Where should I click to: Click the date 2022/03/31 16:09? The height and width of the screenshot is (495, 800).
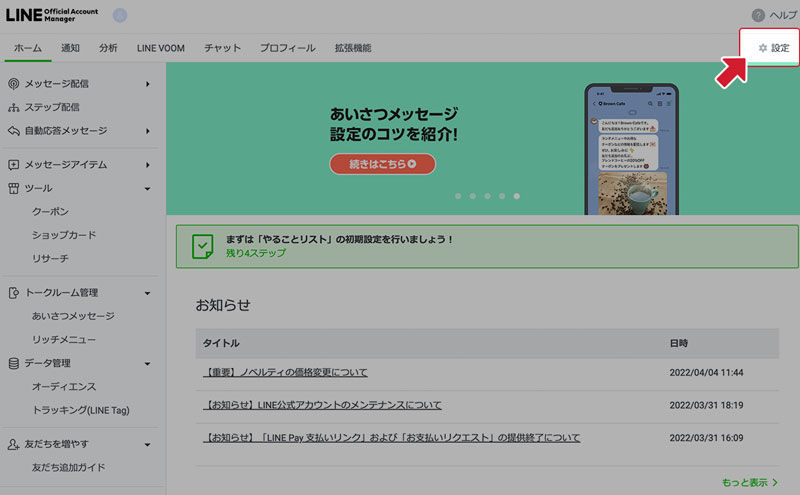click(x=706, y=438)
